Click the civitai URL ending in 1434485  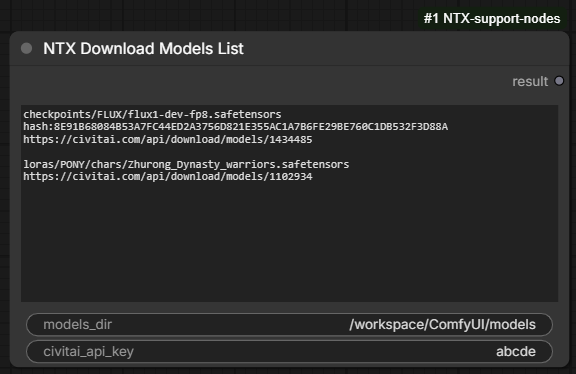(168, 140)
